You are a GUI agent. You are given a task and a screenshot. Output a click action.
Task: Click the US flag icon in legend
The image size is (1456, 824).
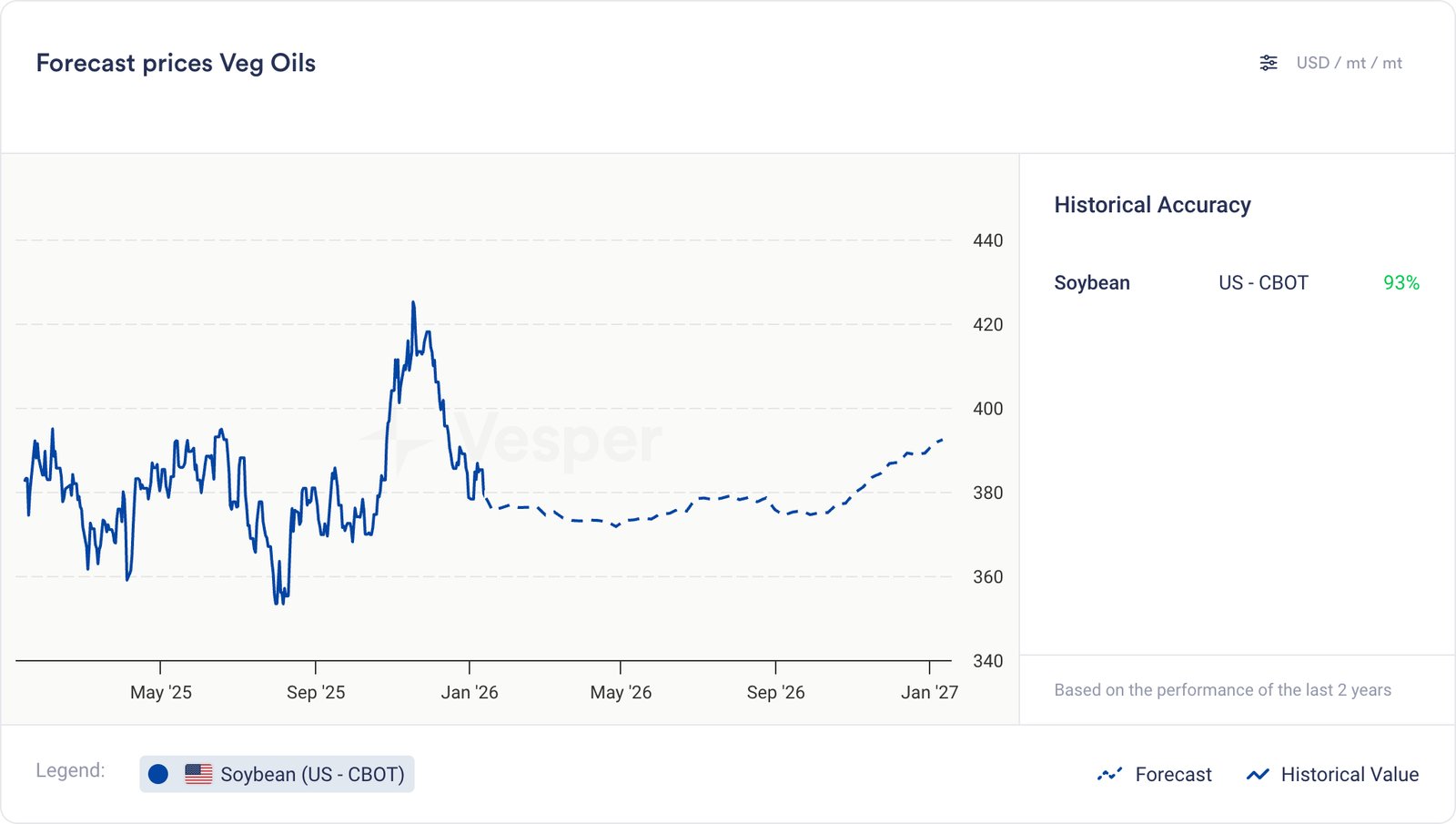tap(198, 774)
